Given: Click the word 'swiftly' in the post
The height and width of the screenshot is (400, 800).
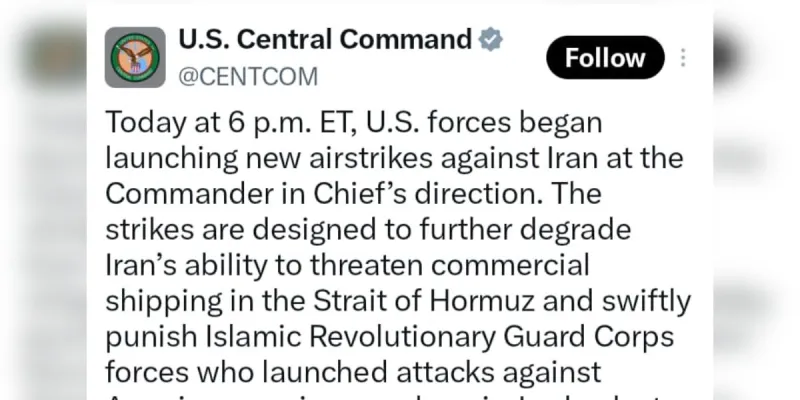Looking at the screenshot, I should [646, 302].
